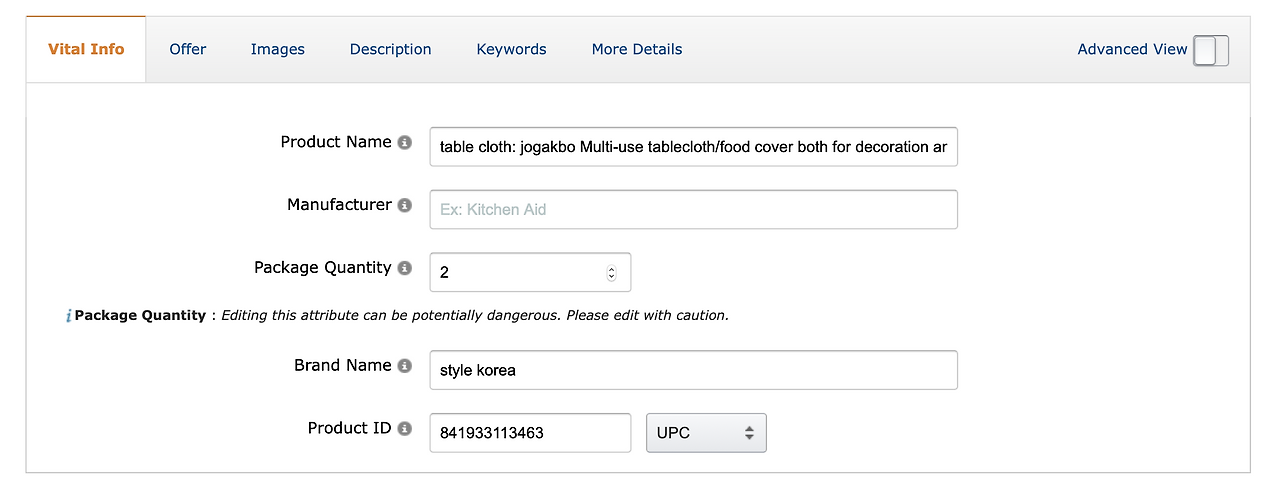Click the Package Quantity info icon
Screen dimensions: 1280x489
[404, 269]
